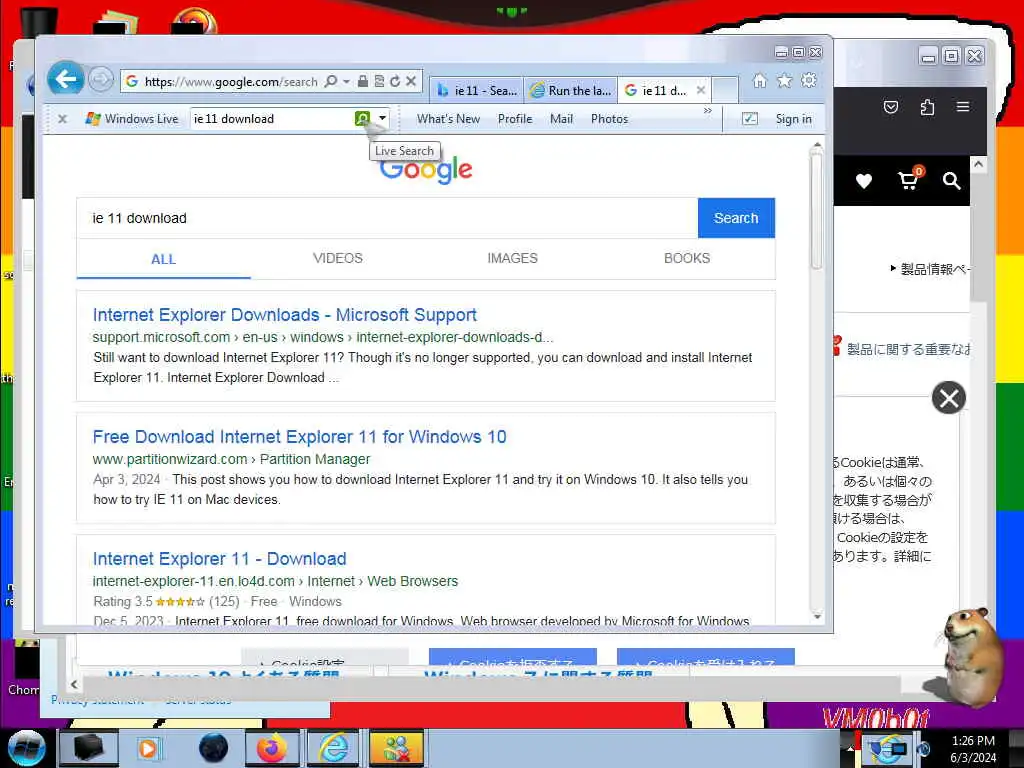Click the Windows Live logo button
The image size is (1024, 768).
(132, 119)
